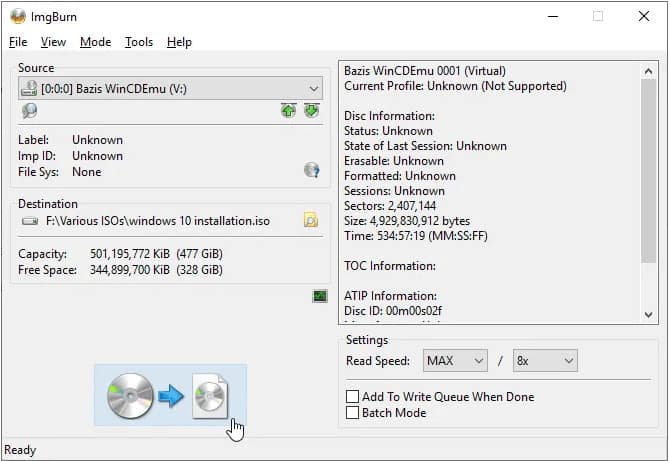Viewport: 670px width, 461px height.
Task: Click the Load tray green up-arrow icon
Action: tap(288, 111)
